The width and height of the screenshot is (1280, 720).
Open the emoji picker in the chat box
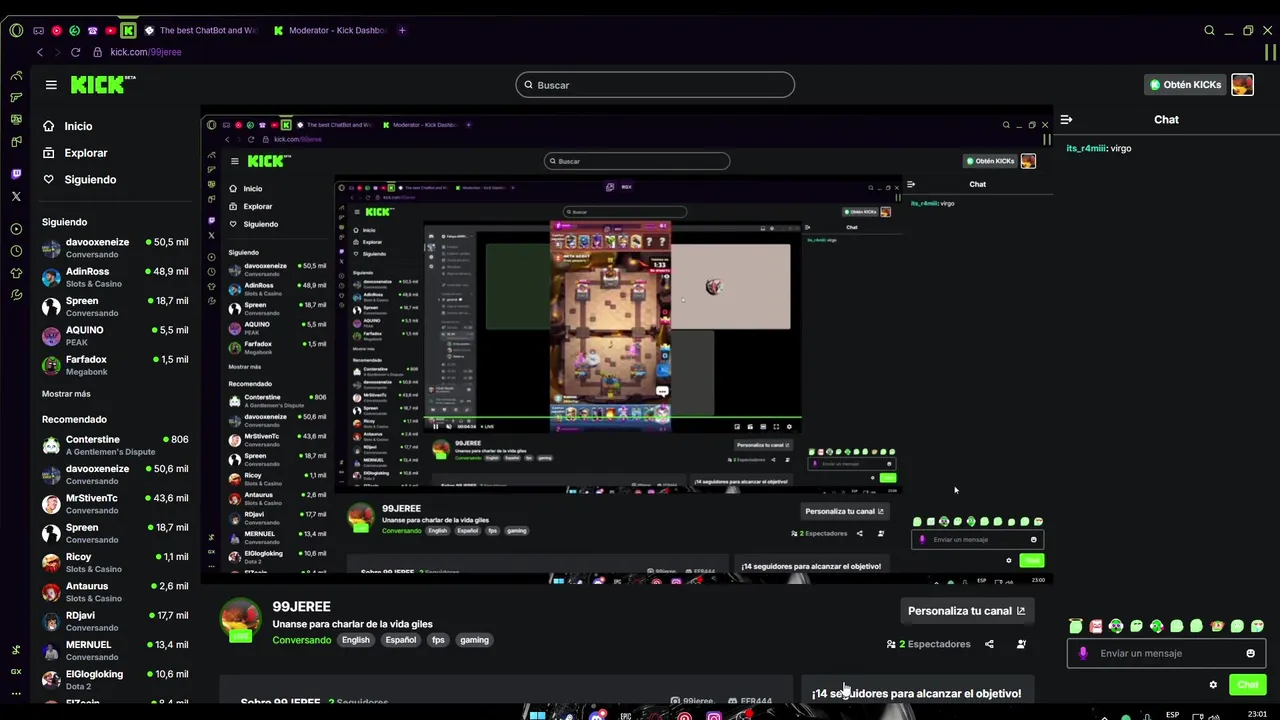coord(1250,653)
